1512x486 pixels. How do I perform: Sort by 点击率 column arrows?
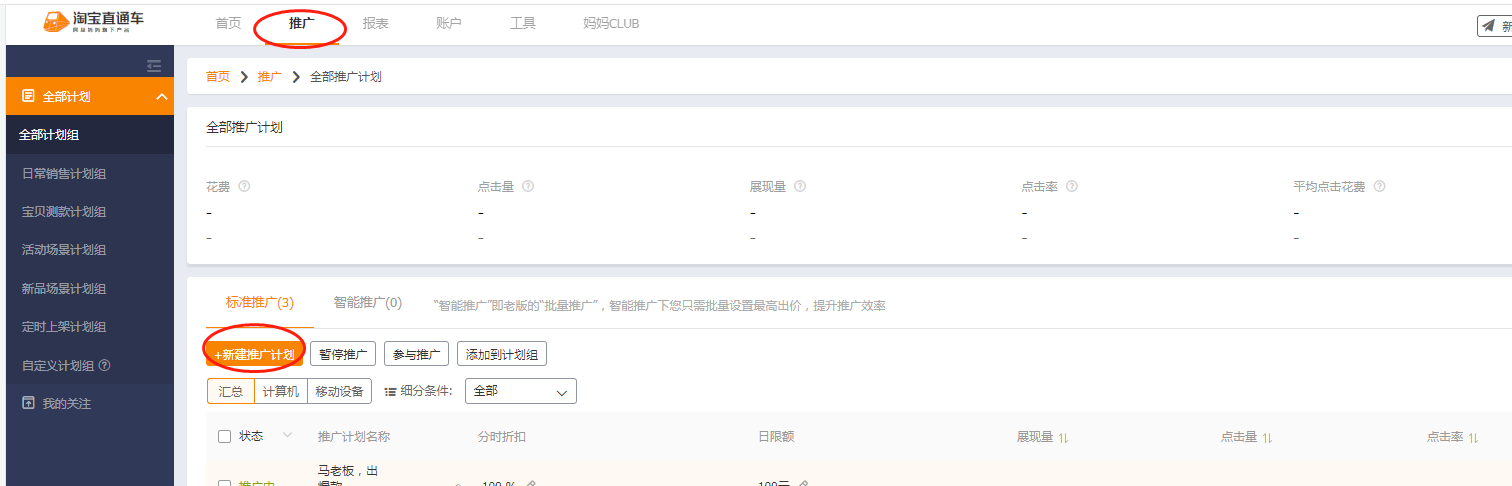pos(1473,437)
